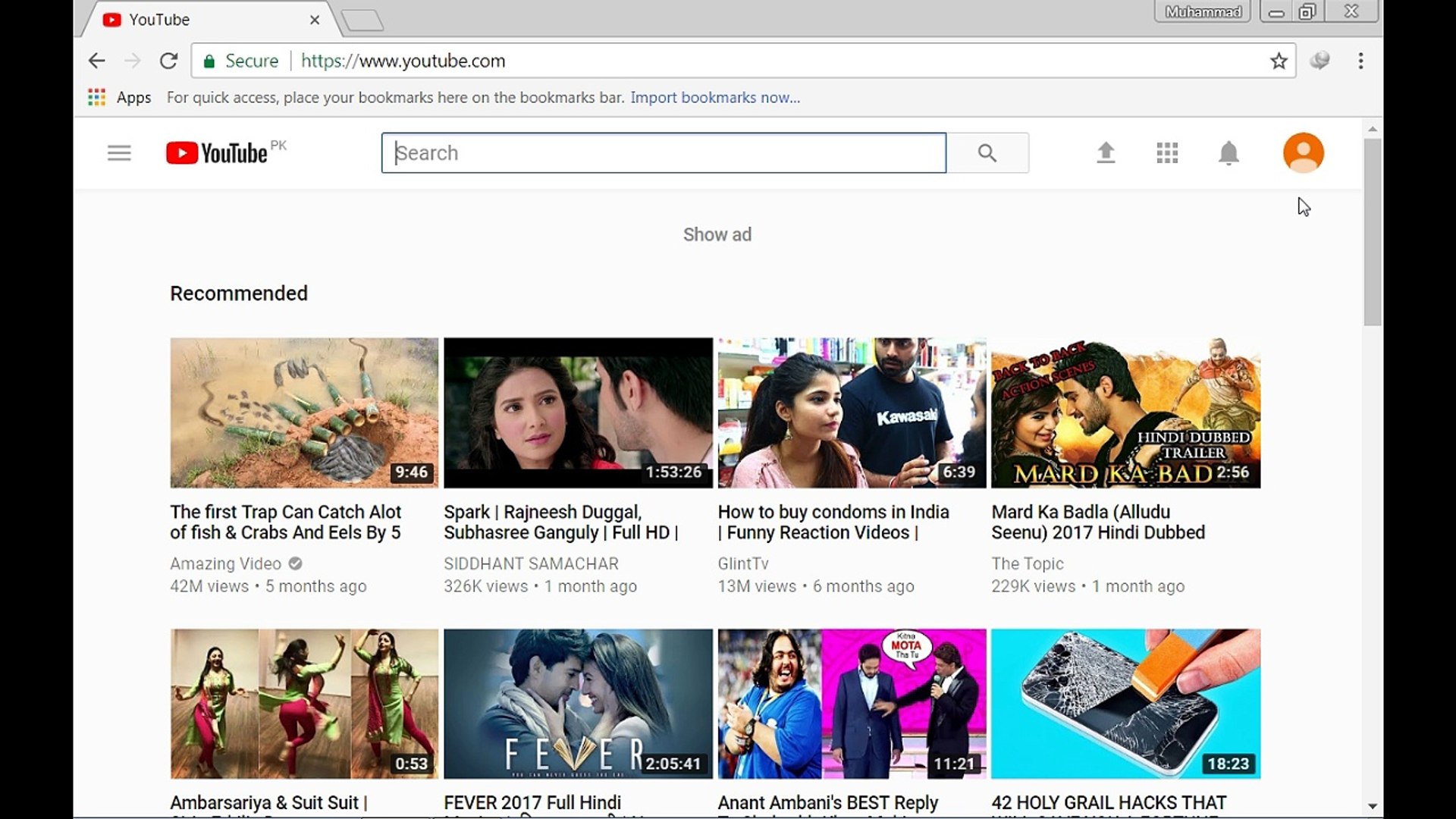The height and width of the screenshot is (819, 1456).
Task: Open Apps shortcut in bookmarks bar
Action: (120, 97)
